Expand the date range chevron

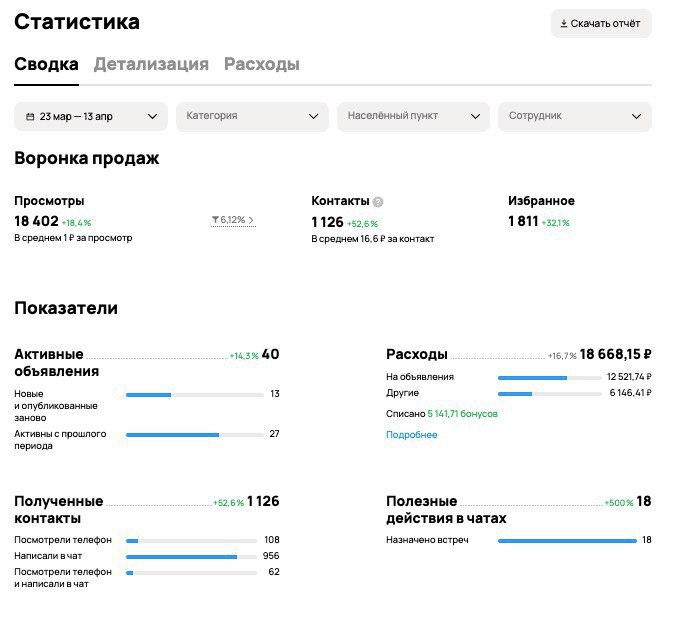(152, 117)
